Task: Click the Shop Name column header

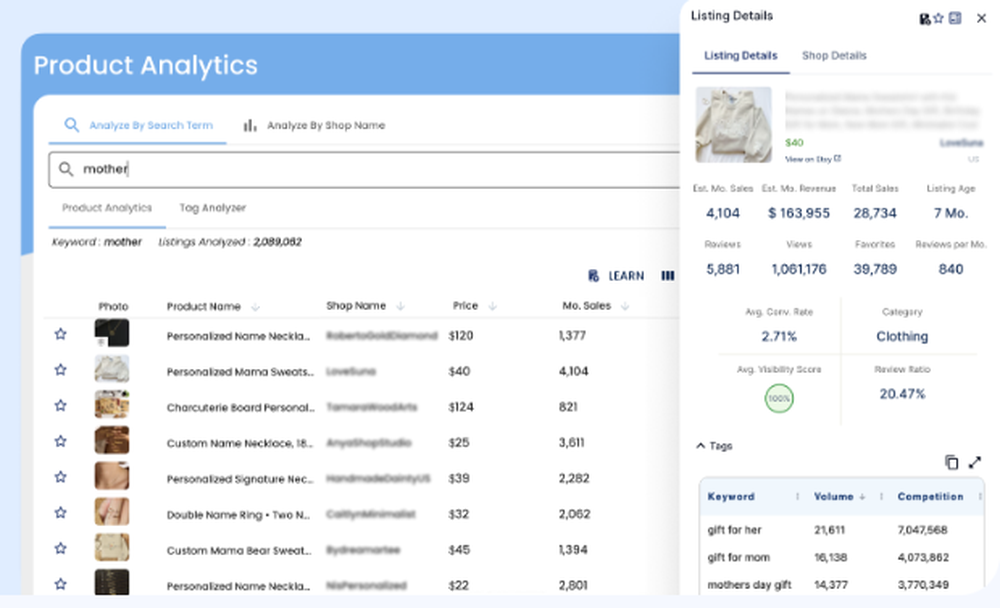Action: 356,306
